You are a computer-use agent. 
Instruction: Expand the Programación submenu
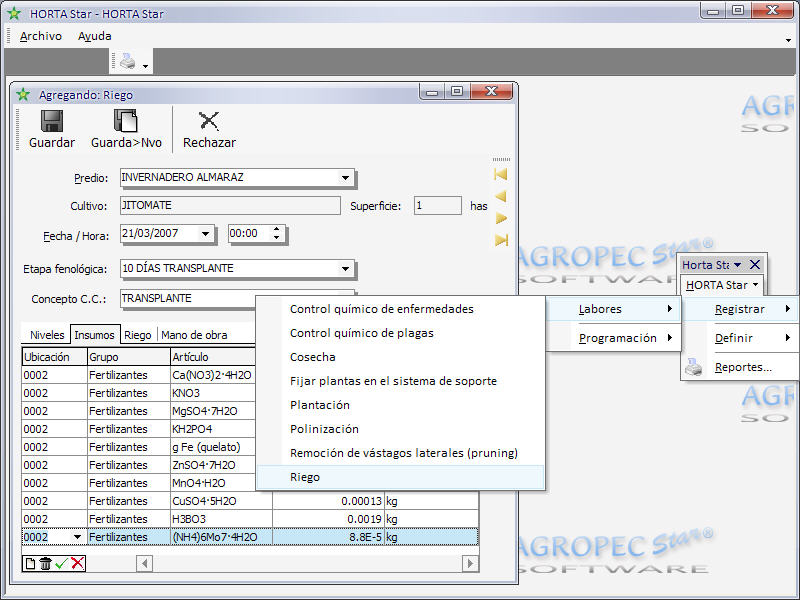tap(613, 338)
